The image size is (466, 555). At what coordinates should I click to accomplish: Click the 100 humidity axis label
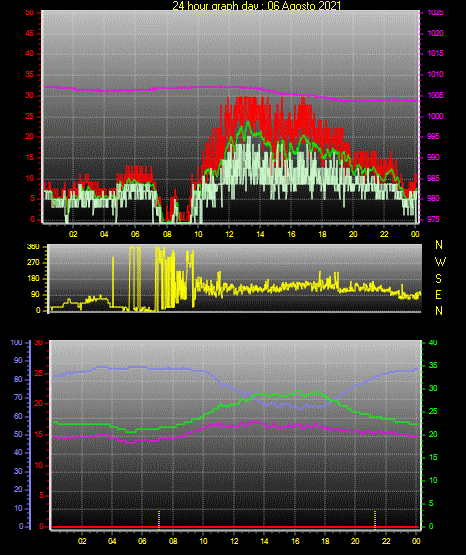tap(16, 343)
